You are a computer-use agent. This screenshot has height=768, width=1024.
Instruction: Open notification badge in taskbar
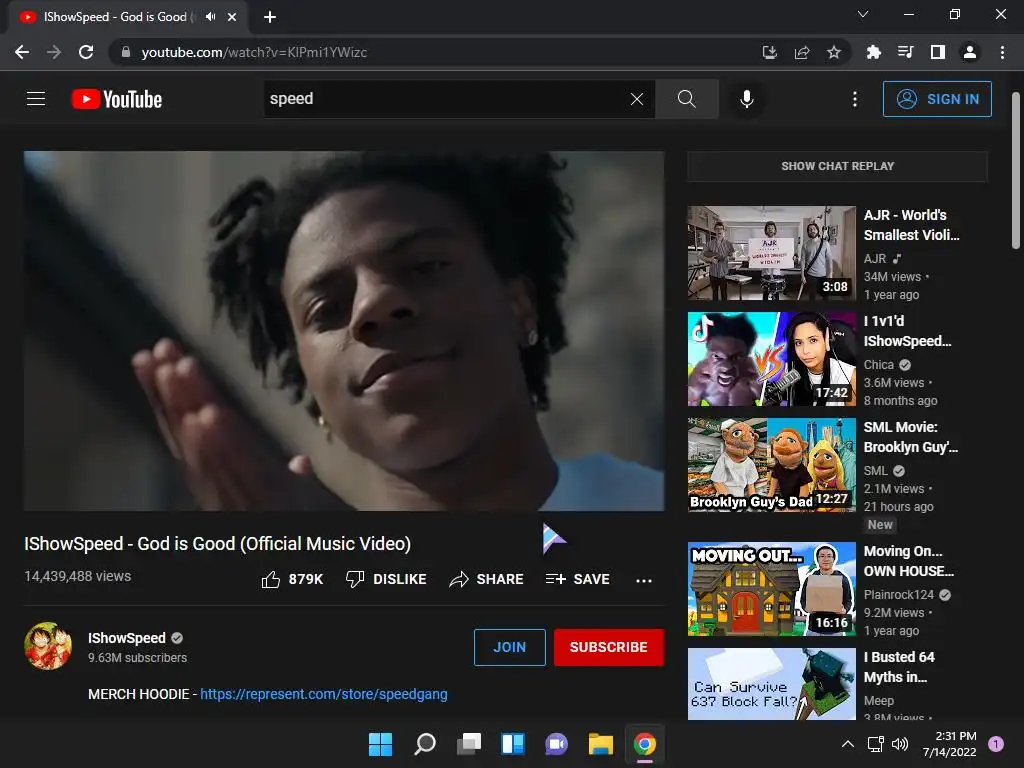click(996, 744)
